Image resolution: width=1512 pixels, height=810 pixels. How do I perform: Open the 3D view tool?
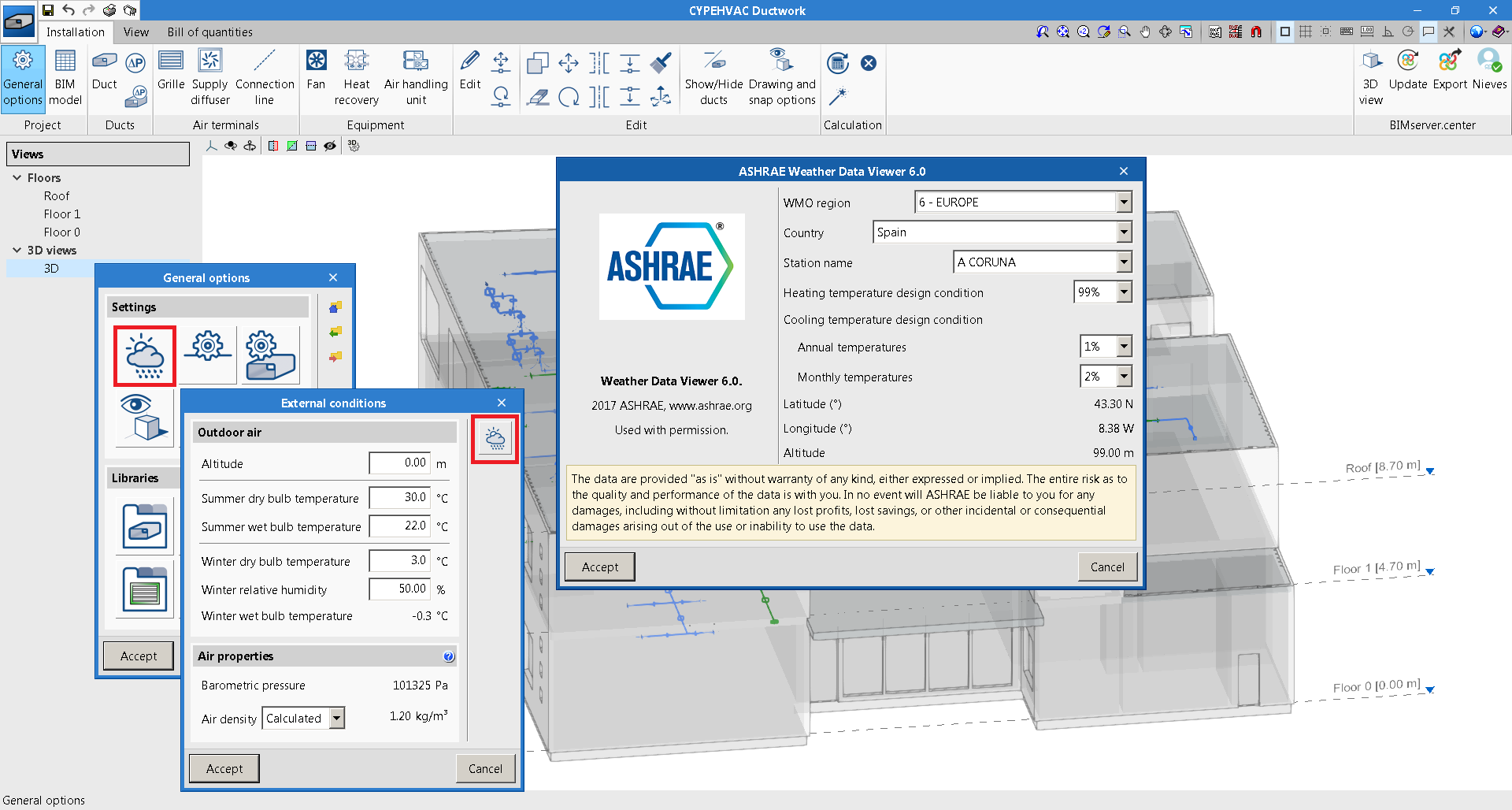click(x=1371, y=78)
